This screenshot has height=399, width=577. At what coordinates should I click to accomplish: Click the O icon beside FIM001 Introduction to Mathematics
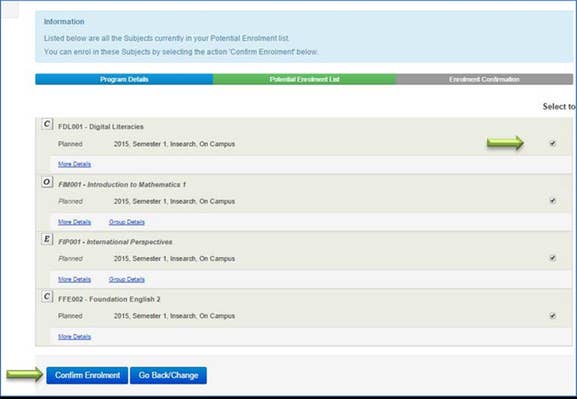tap(47, 182)
